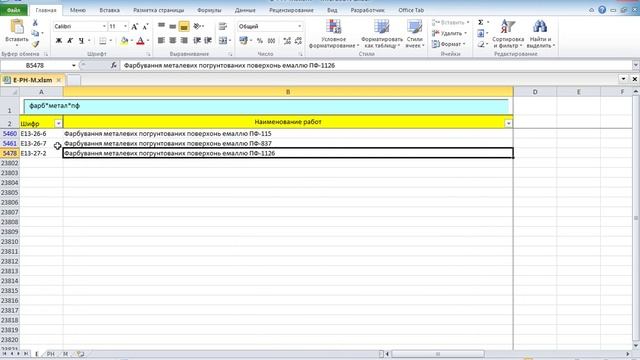The height and width of the screenshot is (360, 640).
Task: Switch to the РН sheet tab
Action: coord(51,354)
